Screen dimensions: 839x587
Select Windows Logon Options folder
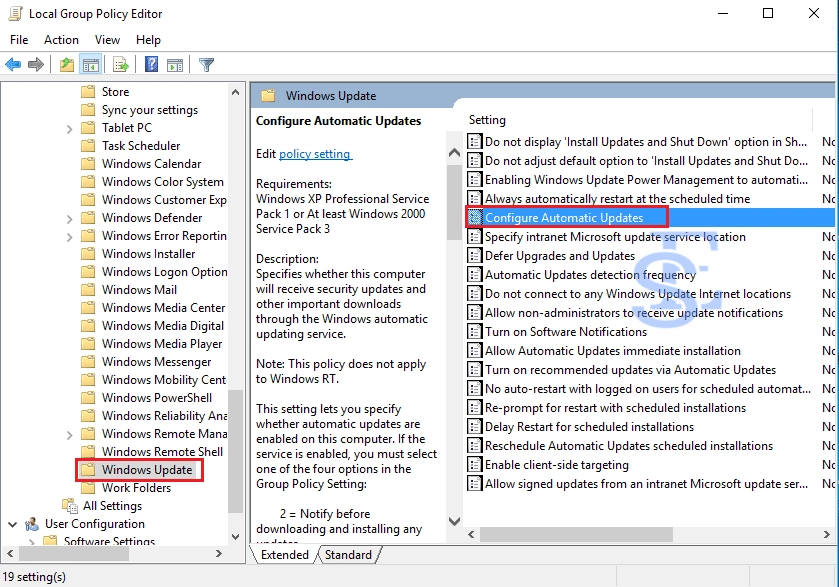point(165,272)
